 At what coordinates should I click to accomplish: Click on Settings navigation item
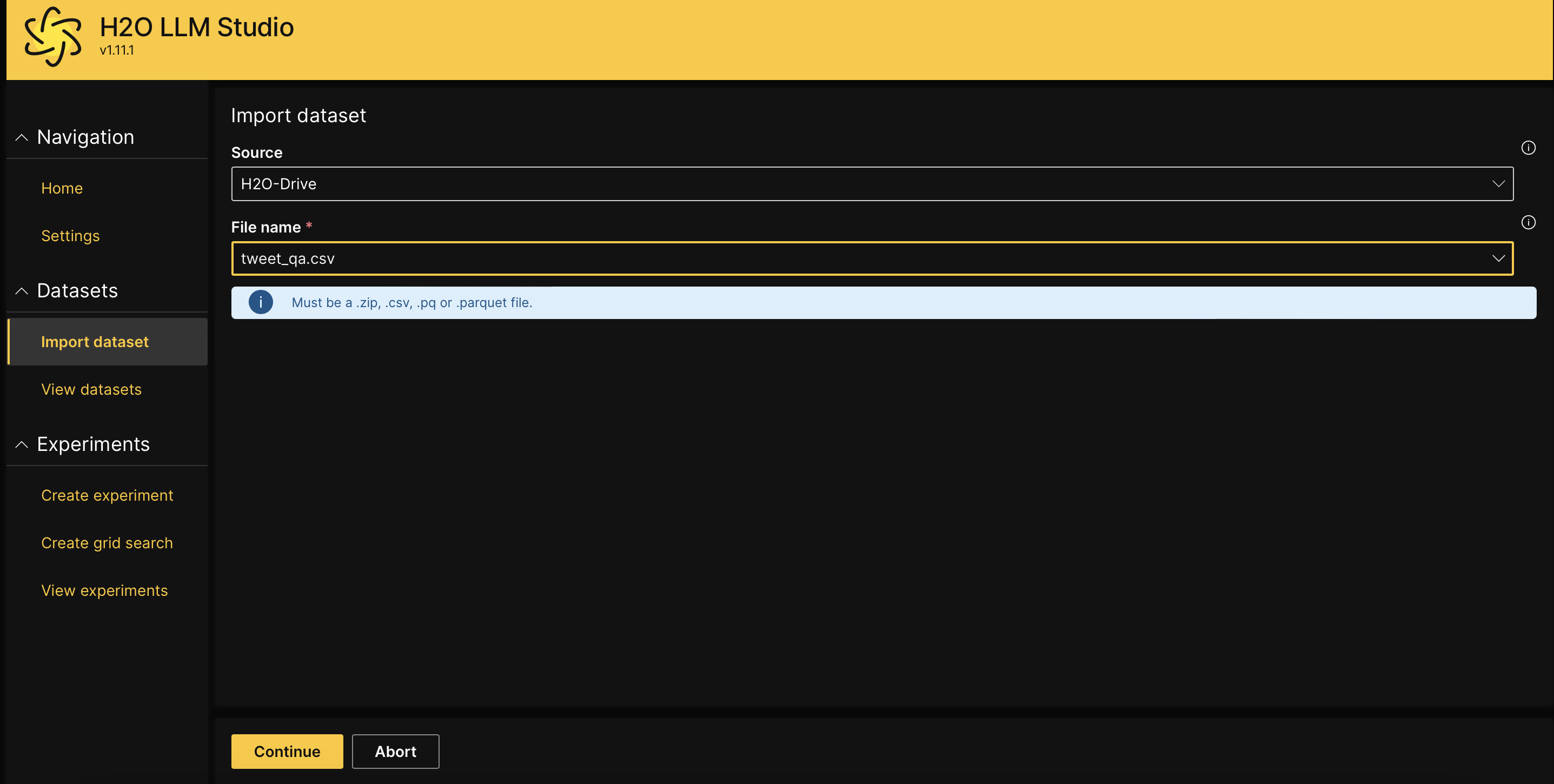[x=70, y=235]
